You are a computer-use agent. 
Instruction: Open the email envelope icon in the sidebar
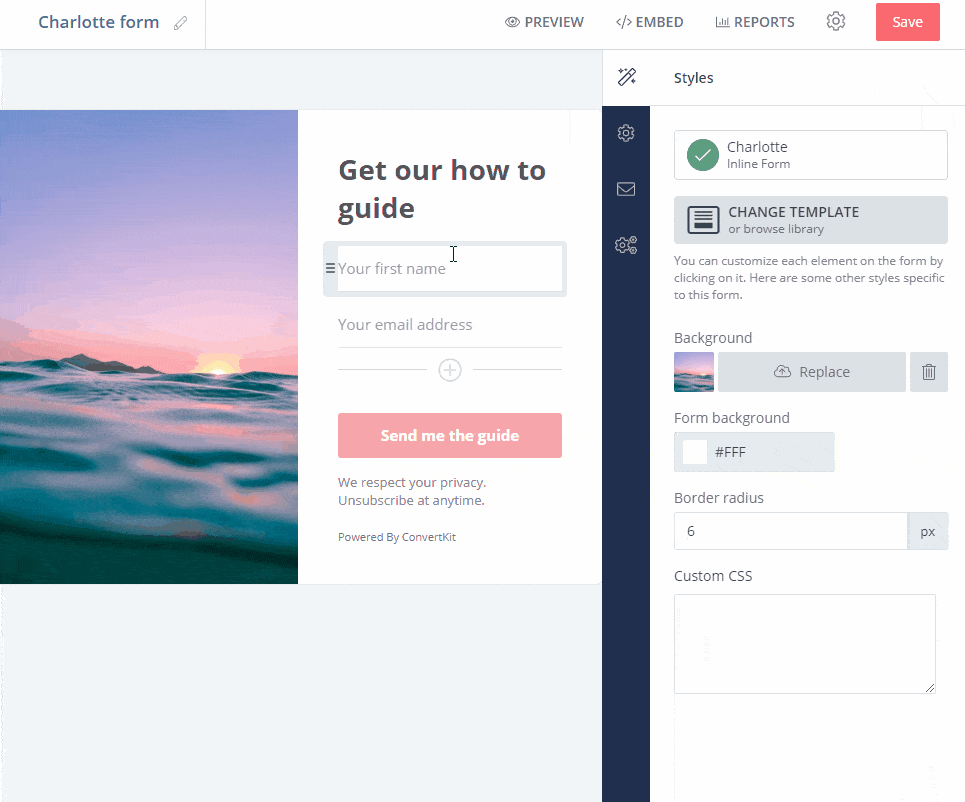626,188
